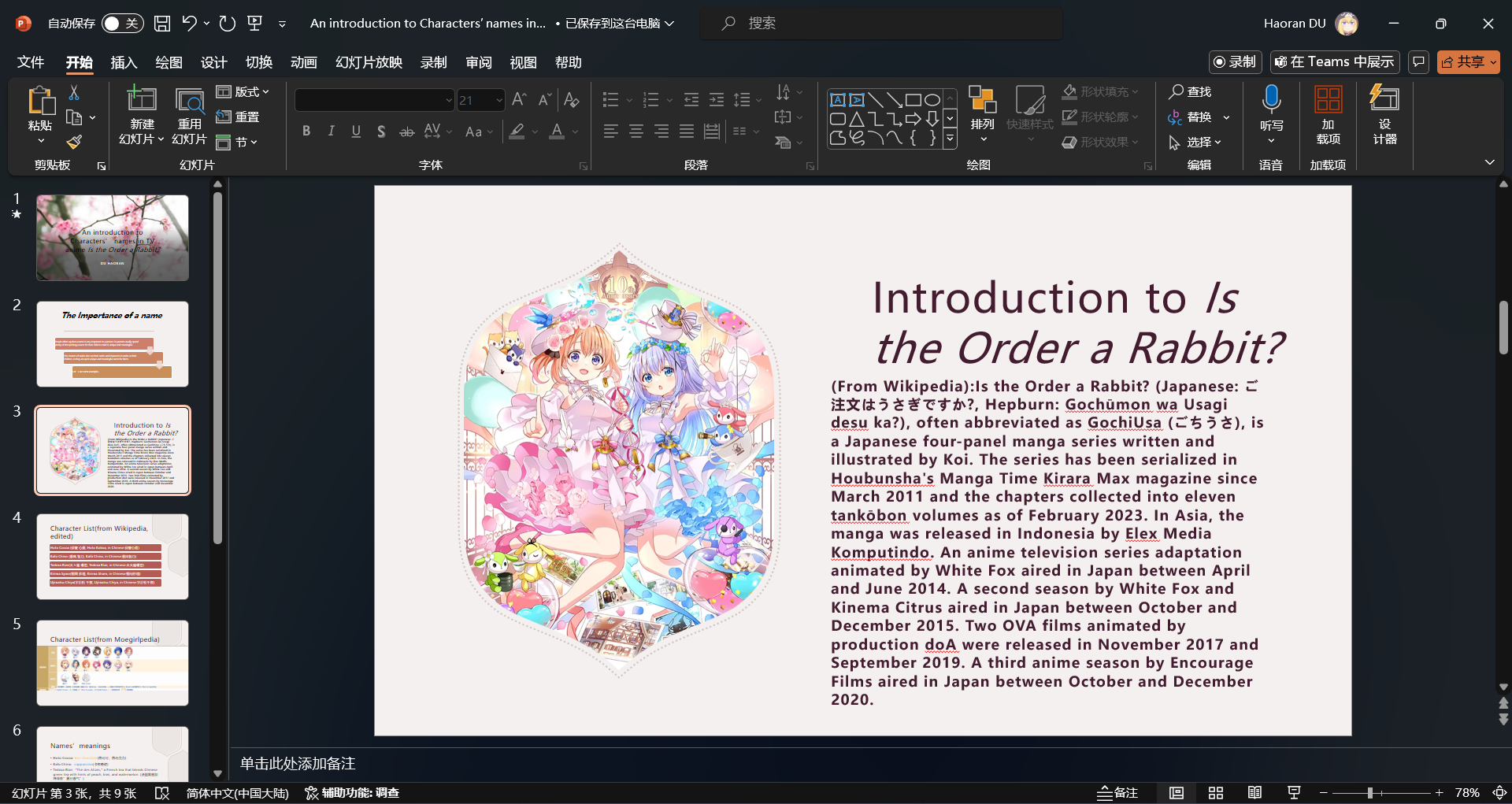Start slideshow from beginning icon in title bar
Screen dimensions: 1512x804
tap(254, 24)
